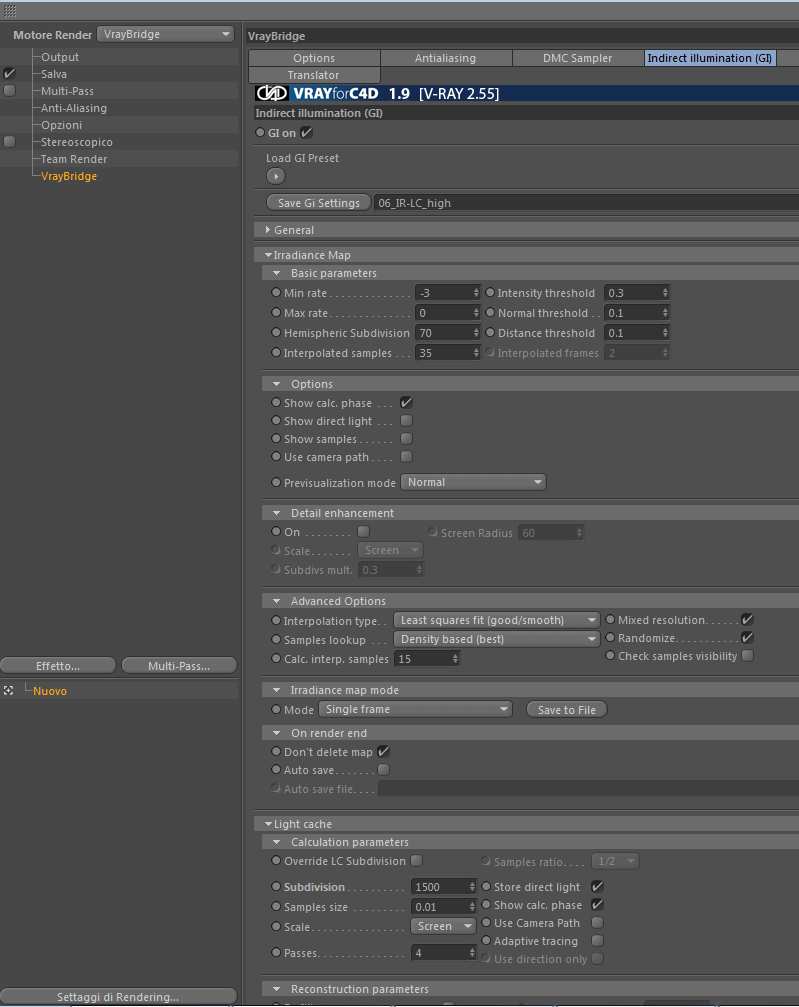
Task: Open the Light cache Scale dropdown
Action: 443,926
